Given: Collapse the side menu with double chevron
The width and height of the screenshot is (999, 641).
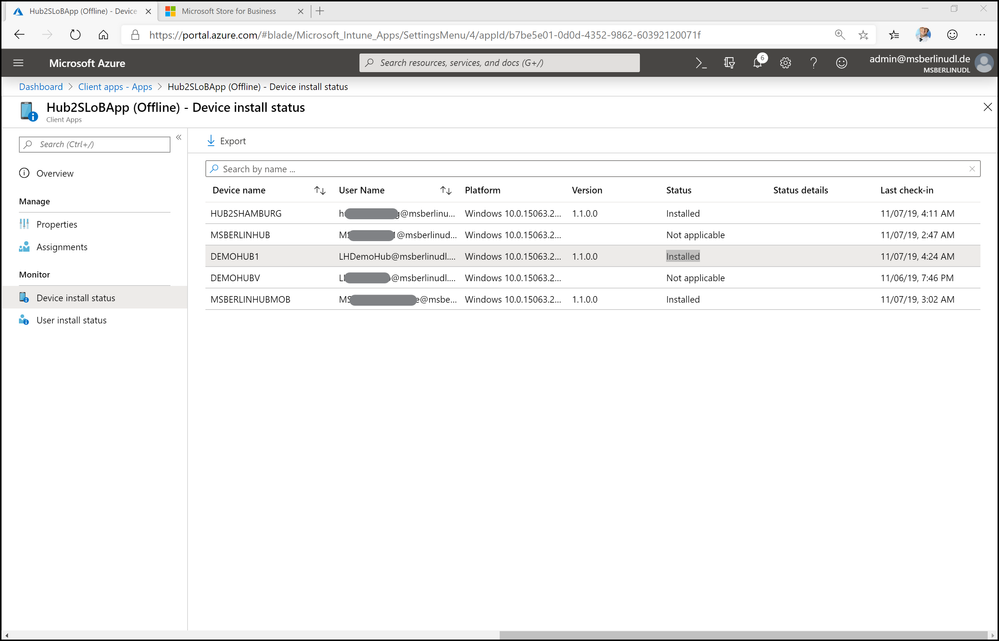Looking at the screenshot, I should click(x=179, y=138).
